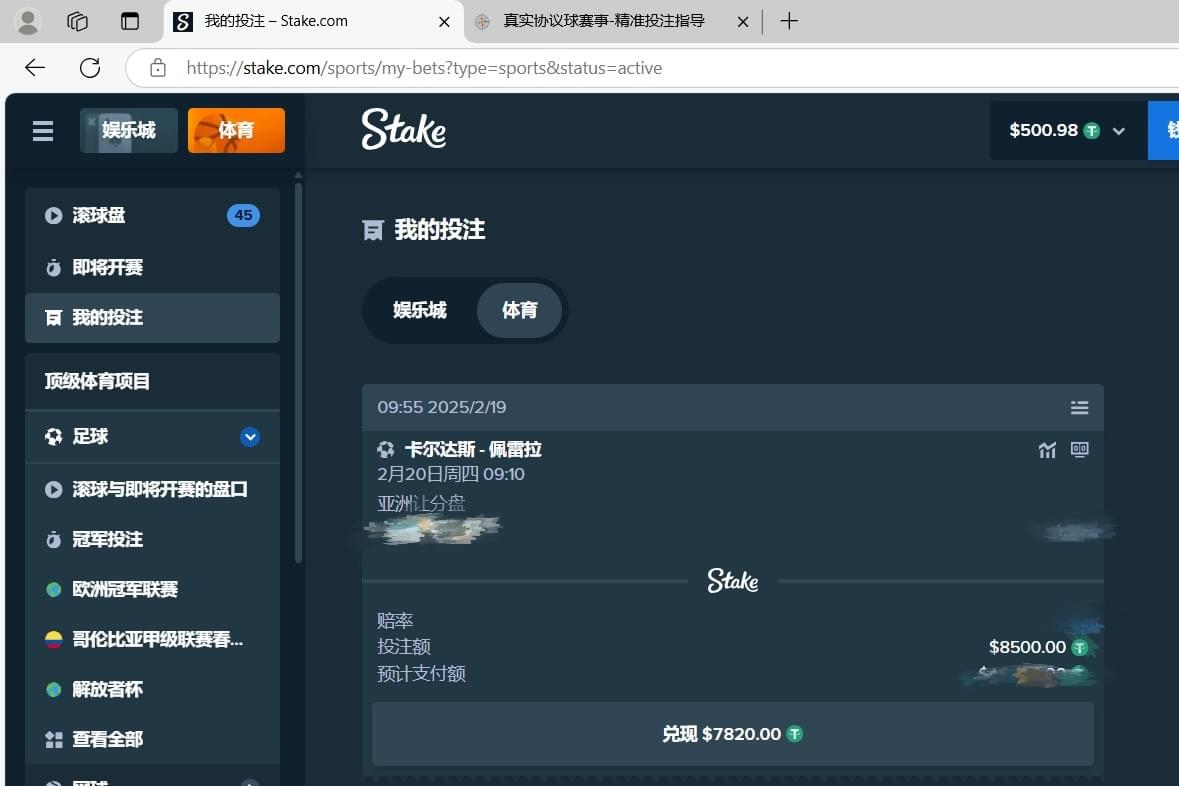1179x786 pixels.
Task: Click the 滚球盘 play circle icon
Action: click(53, 216)
